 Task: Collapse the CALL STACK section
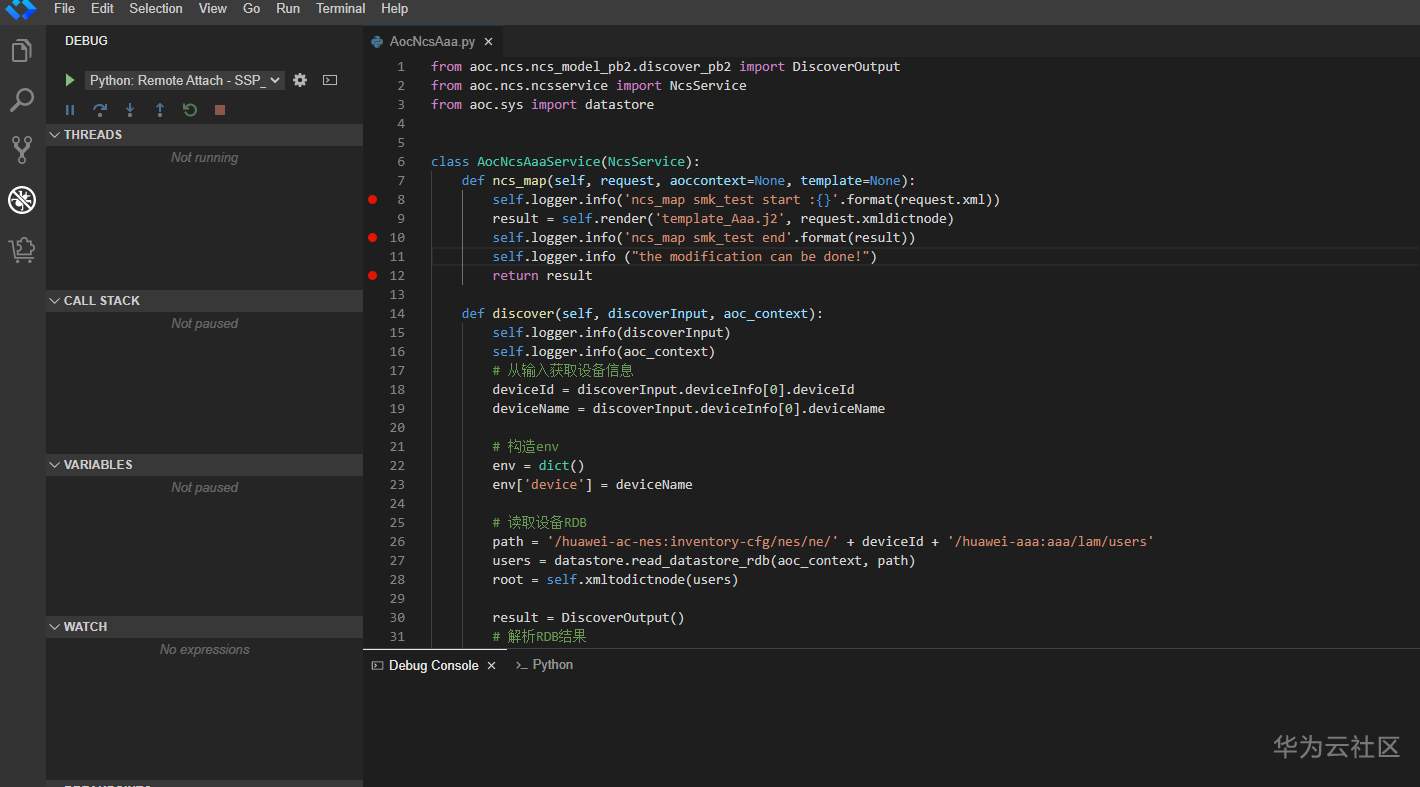point(101,301)
